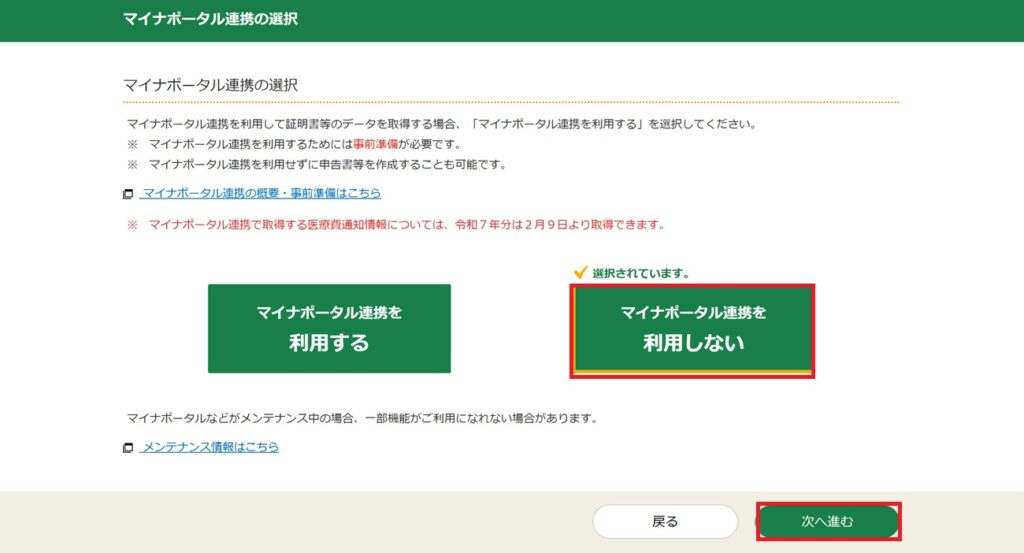Open the メンテナンス情報はこちら link

pos(210,447)
